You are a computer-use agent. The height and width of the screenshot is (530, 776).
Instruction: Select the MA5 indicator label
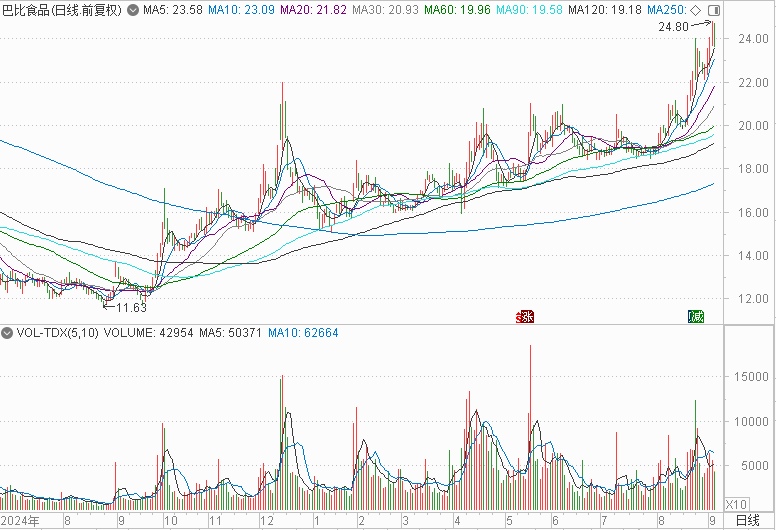click(x=162, y=11)
